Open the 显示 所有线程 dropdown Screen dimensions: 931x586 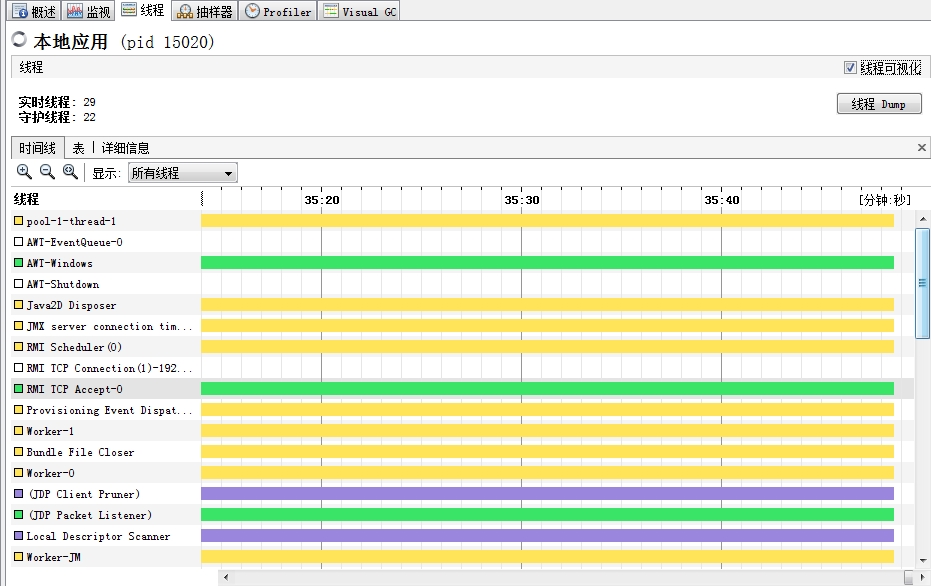tap(183, 173)
